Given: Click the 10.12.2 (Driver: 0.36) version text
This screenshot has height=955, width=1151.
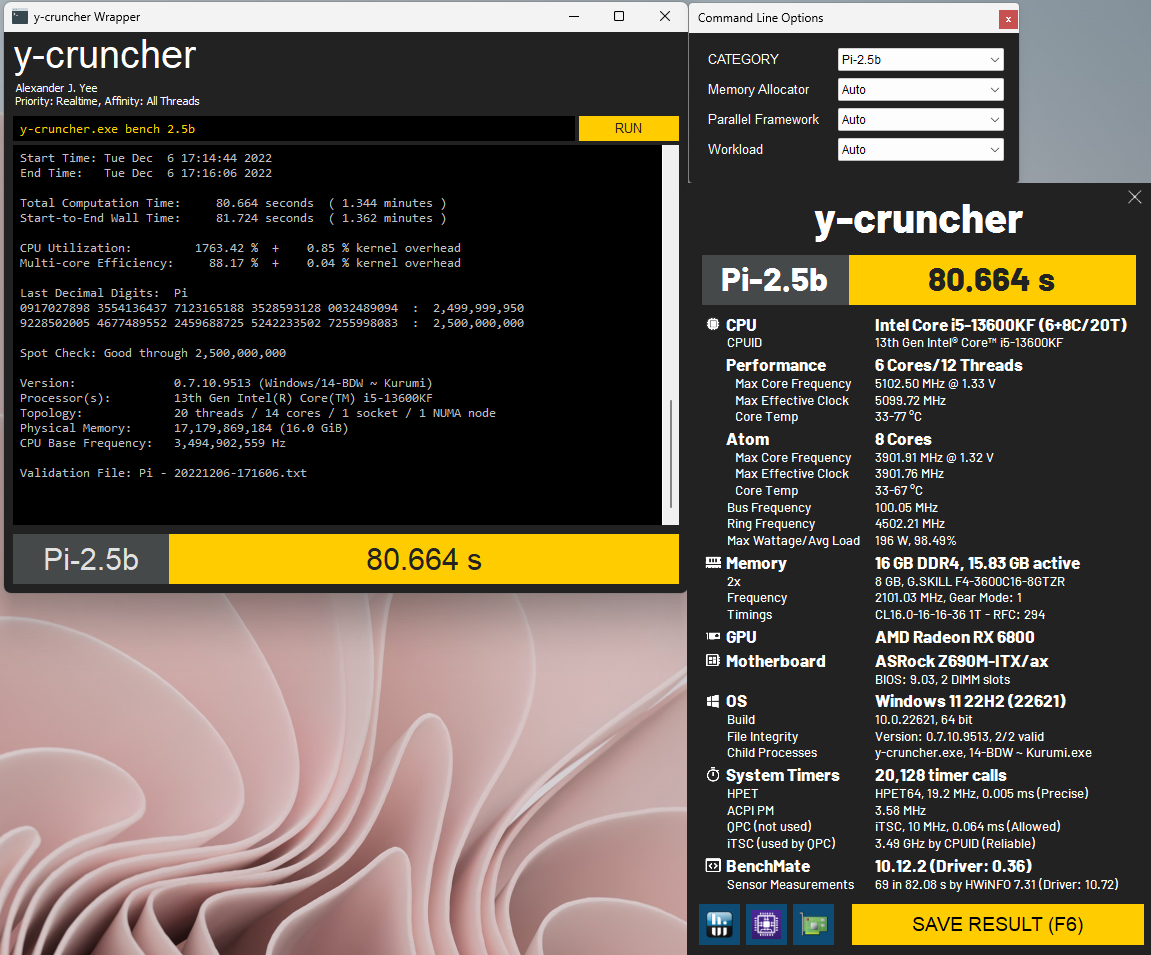Looking at the screenshot, I should pyautogui.click(x=954, y=866).
